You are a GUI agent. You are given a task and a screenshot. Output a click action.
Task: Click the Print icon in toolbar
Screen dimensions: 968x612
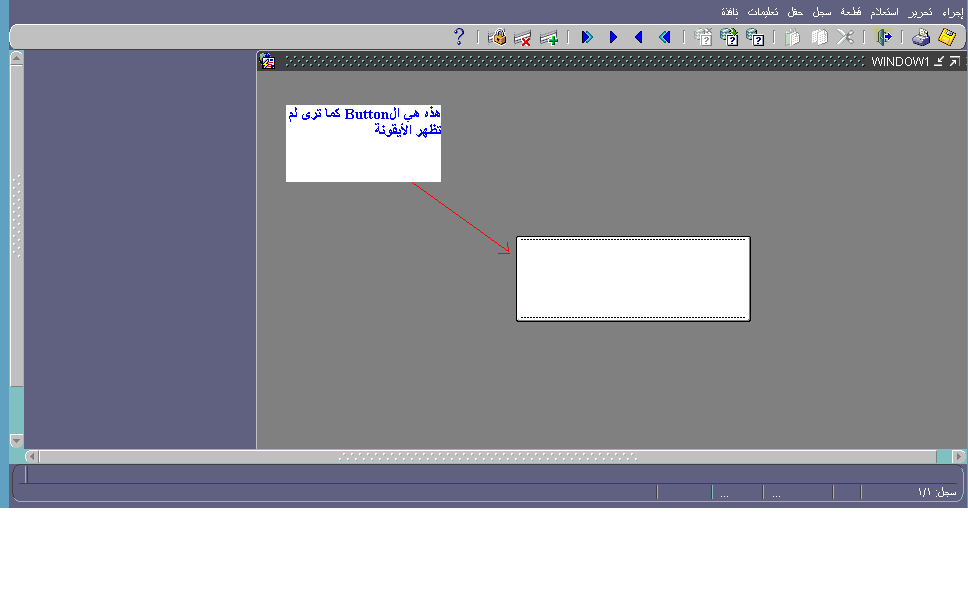pos(921,37)
